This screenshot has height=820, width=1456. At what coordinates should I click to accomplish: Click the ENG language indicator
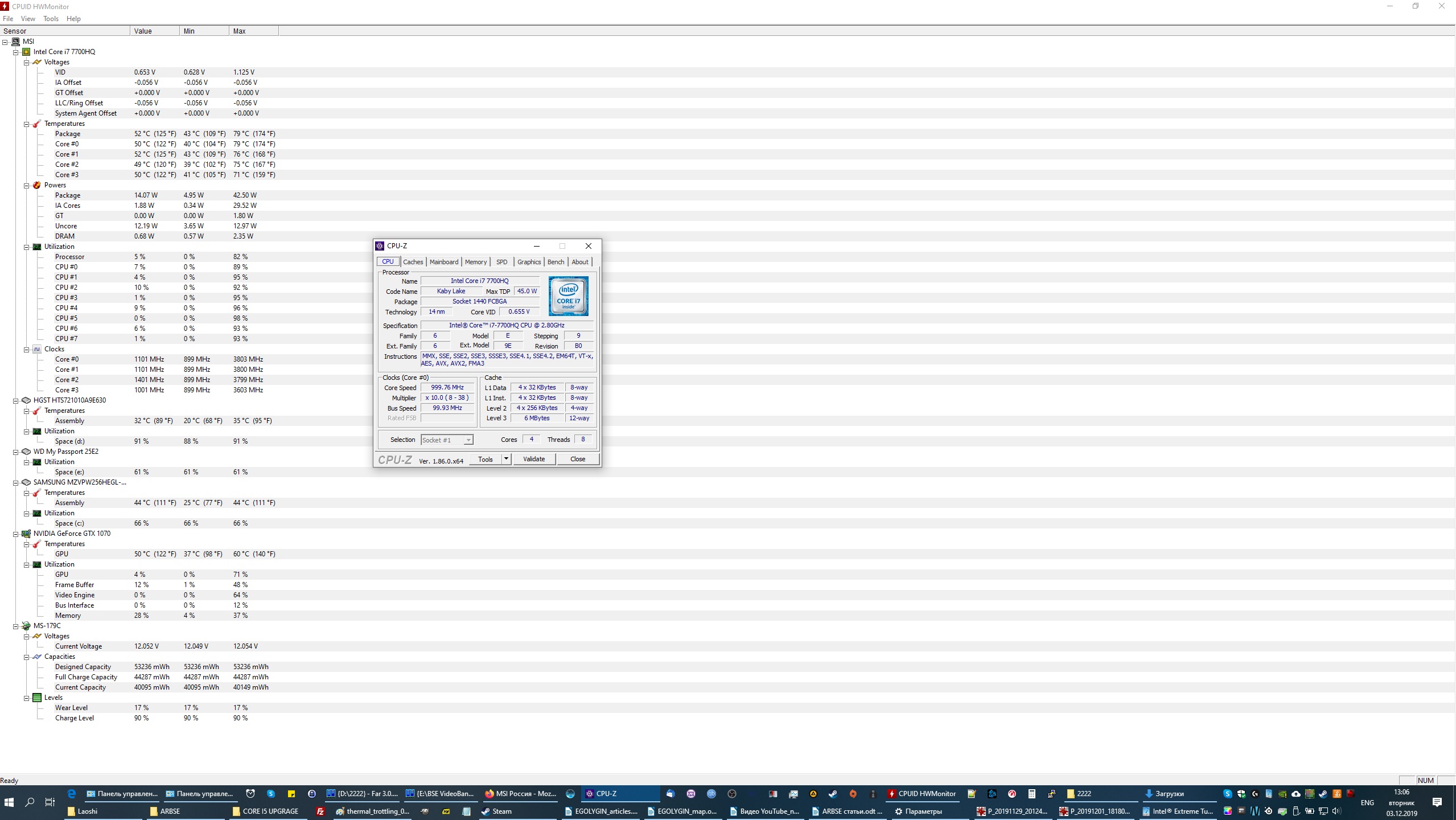1367,802
